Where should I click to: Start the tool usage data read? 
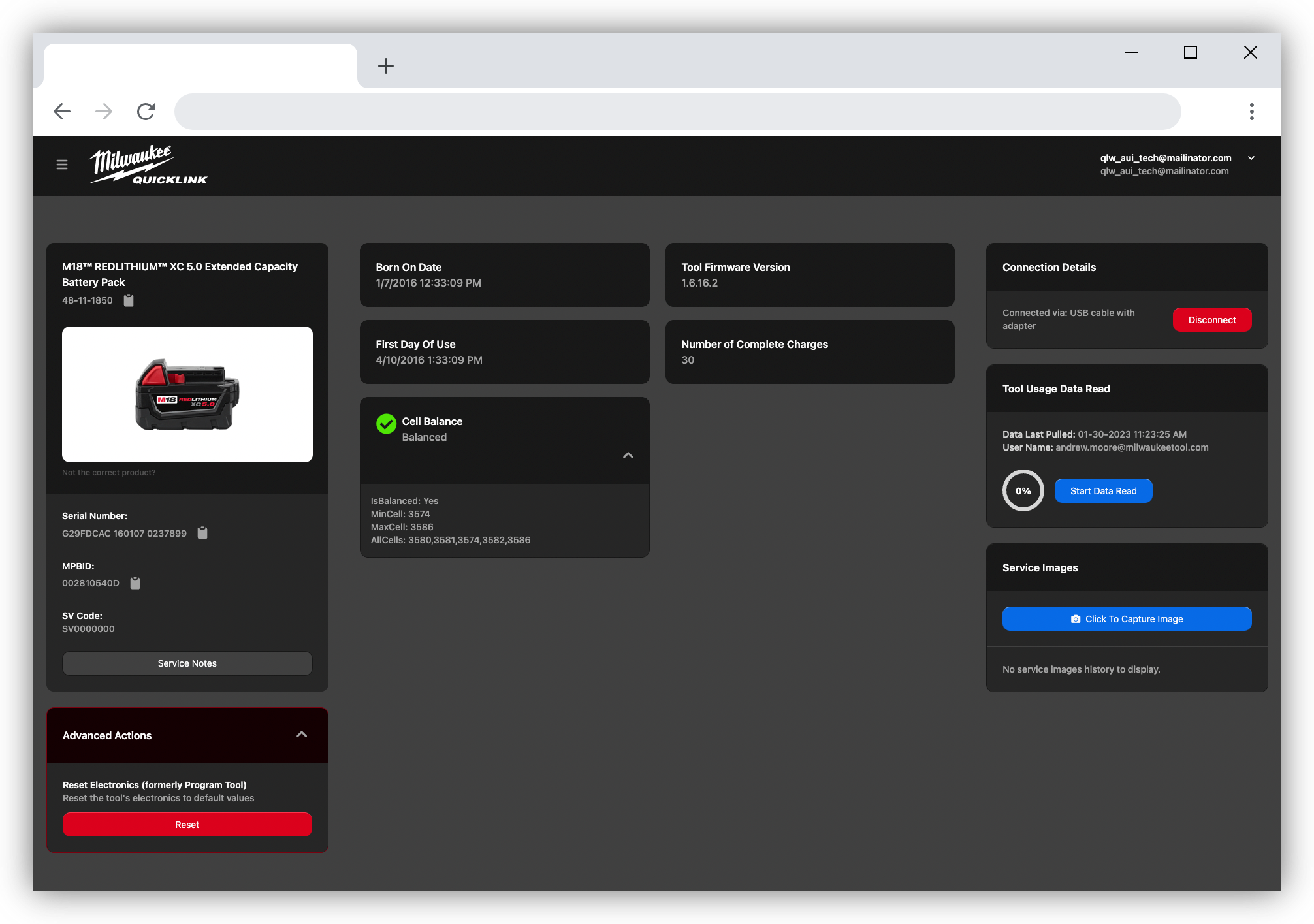click(1103, 491)
